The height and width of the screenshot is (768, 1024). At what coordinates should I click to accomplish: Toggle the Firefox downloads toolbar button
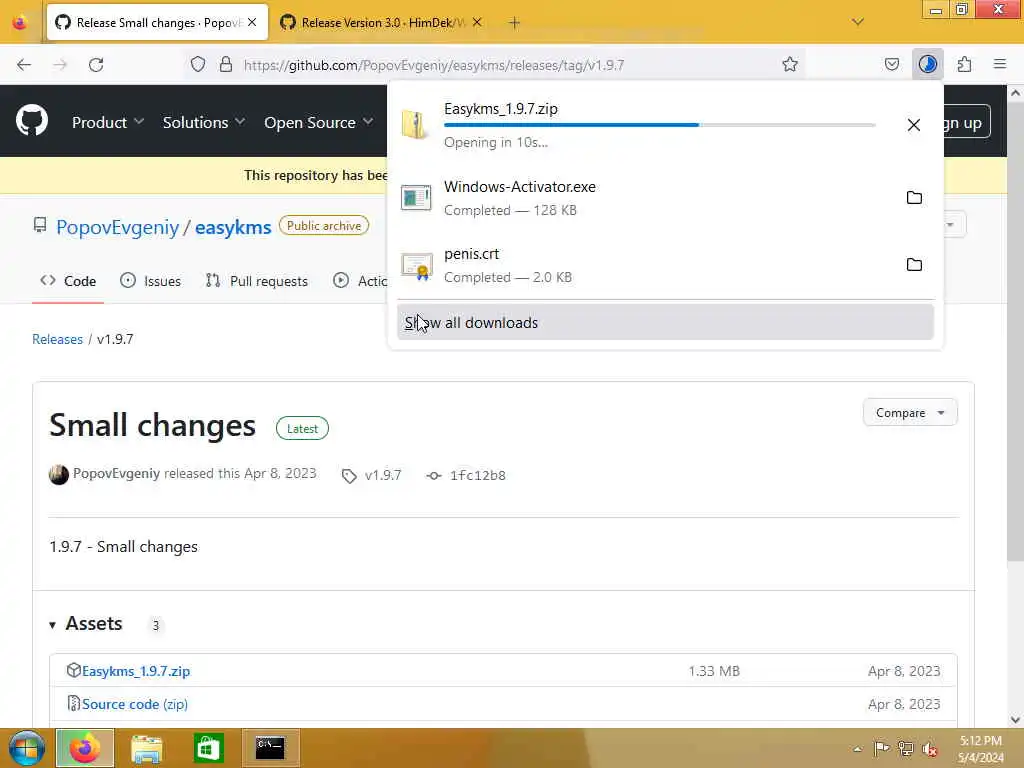928,64
